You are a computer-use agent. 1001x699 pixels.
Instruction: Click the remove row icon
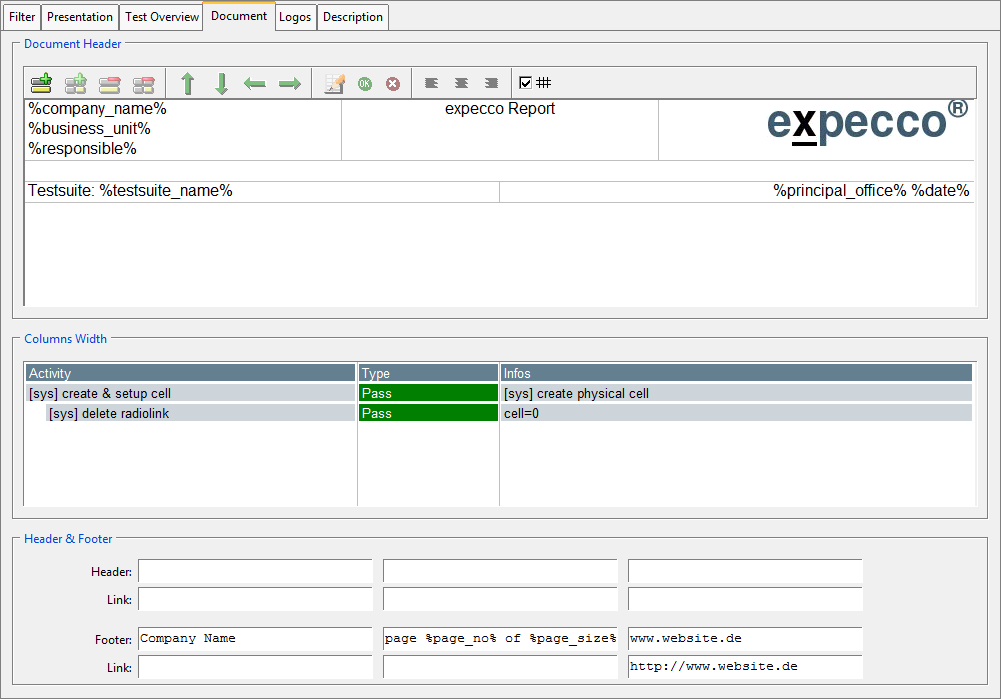109,84
